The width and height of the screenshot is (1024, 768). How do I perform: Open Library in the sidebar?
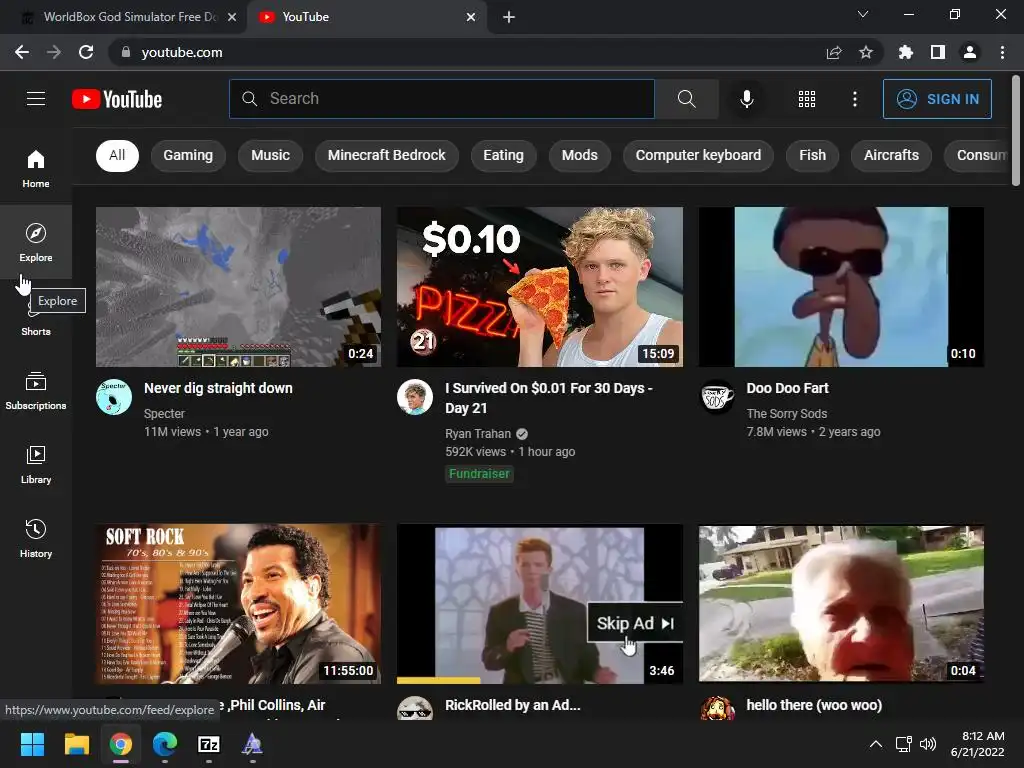click(x=36, y=464)
